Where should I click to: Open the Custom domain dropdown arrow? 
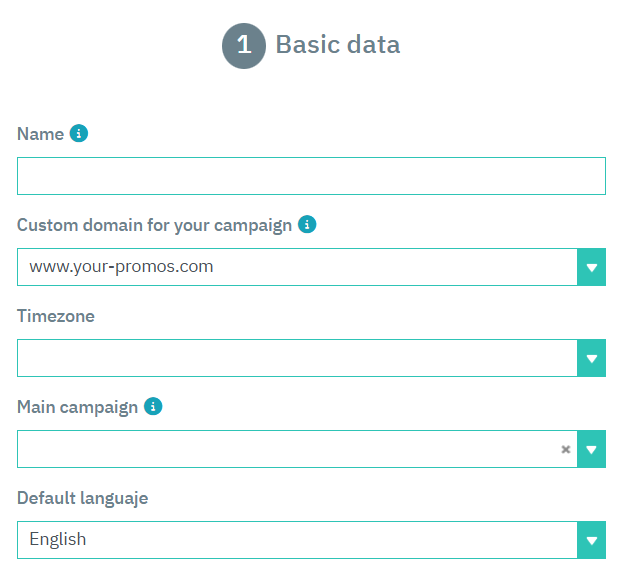click(592, 267)
